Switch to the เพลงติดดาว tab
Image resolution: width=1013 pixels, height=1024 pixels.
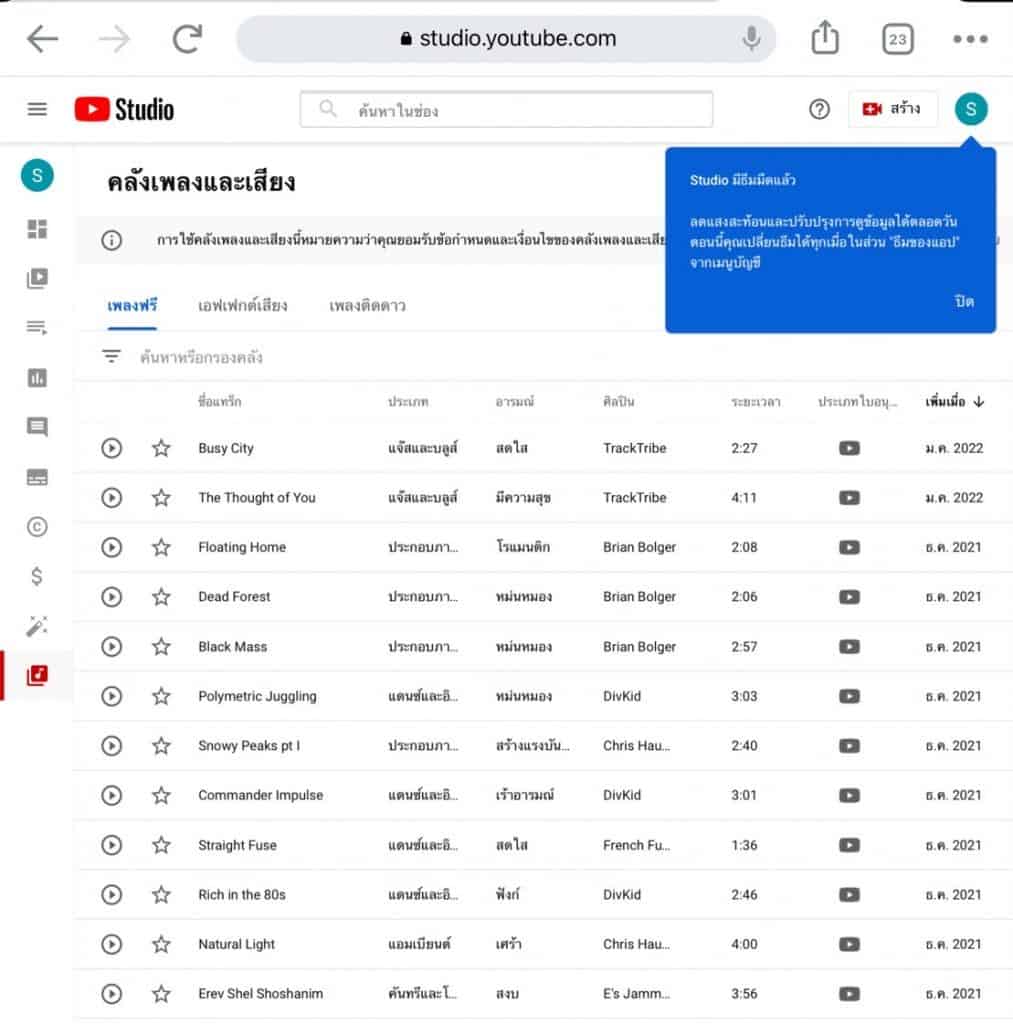(367, 306)
